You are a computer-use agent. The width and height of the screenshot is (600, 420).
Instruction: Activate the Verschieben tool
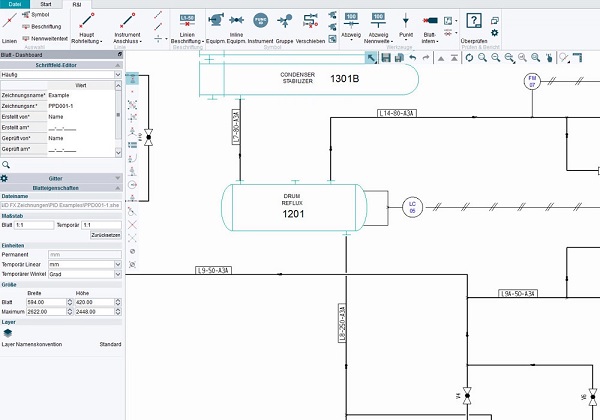pyautogui.click(x=310, y=28)
